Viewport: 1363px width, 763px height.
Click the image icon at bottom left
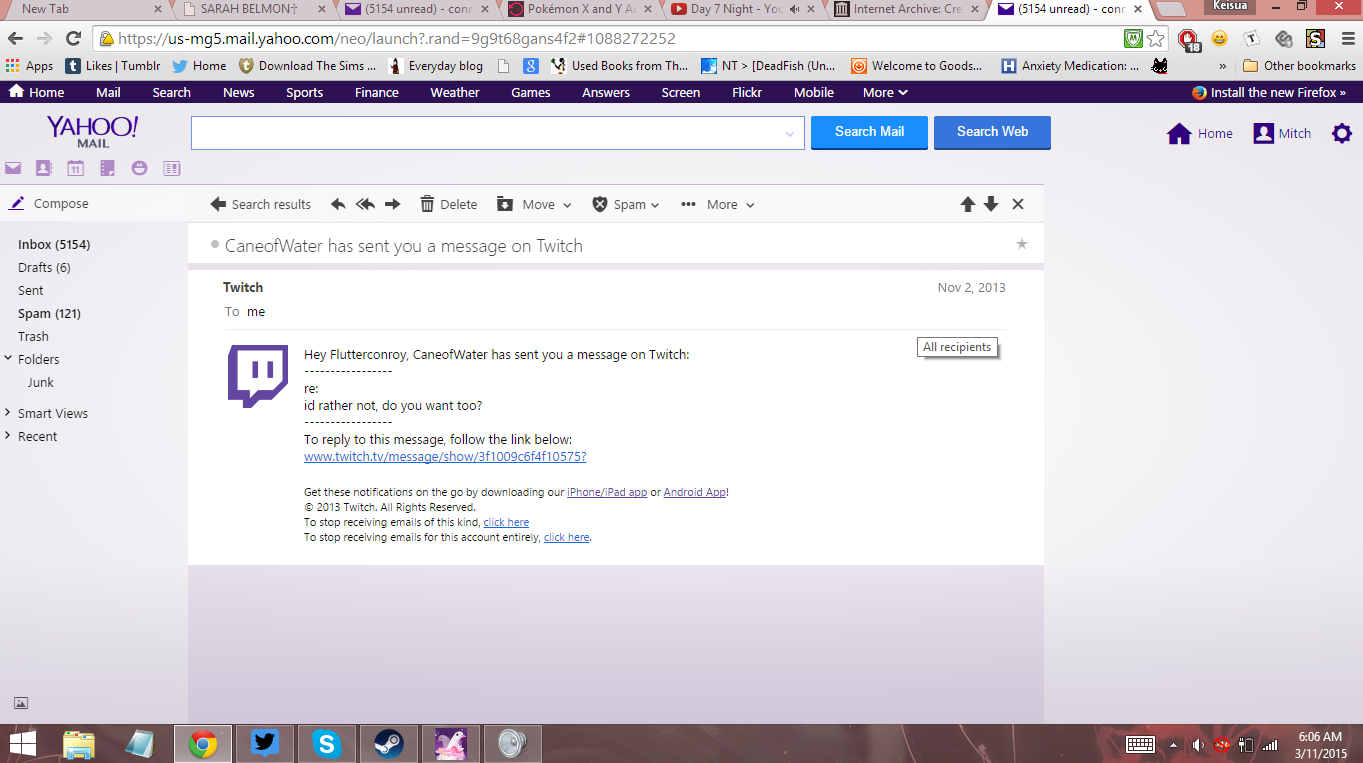click(x=21, y=703)
